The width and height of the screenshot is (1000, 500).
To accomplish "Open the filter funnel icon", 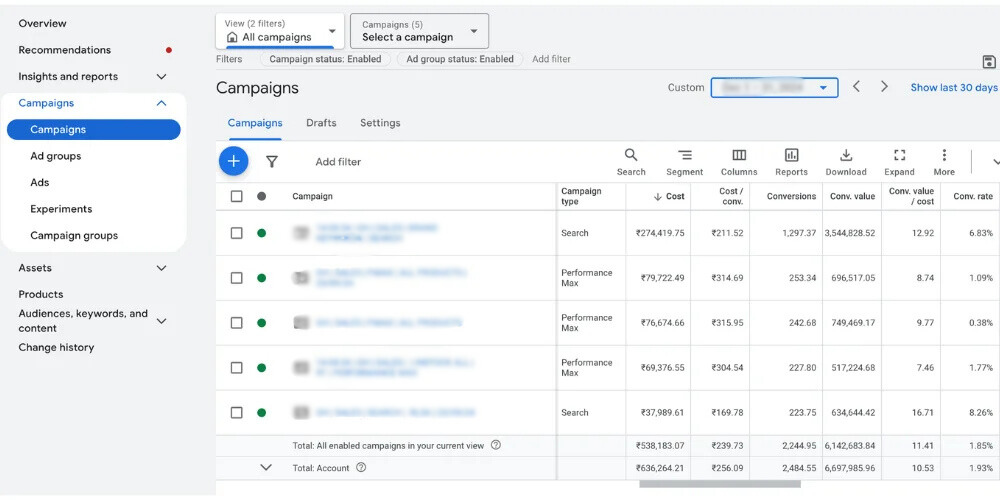I will [271, 161].
